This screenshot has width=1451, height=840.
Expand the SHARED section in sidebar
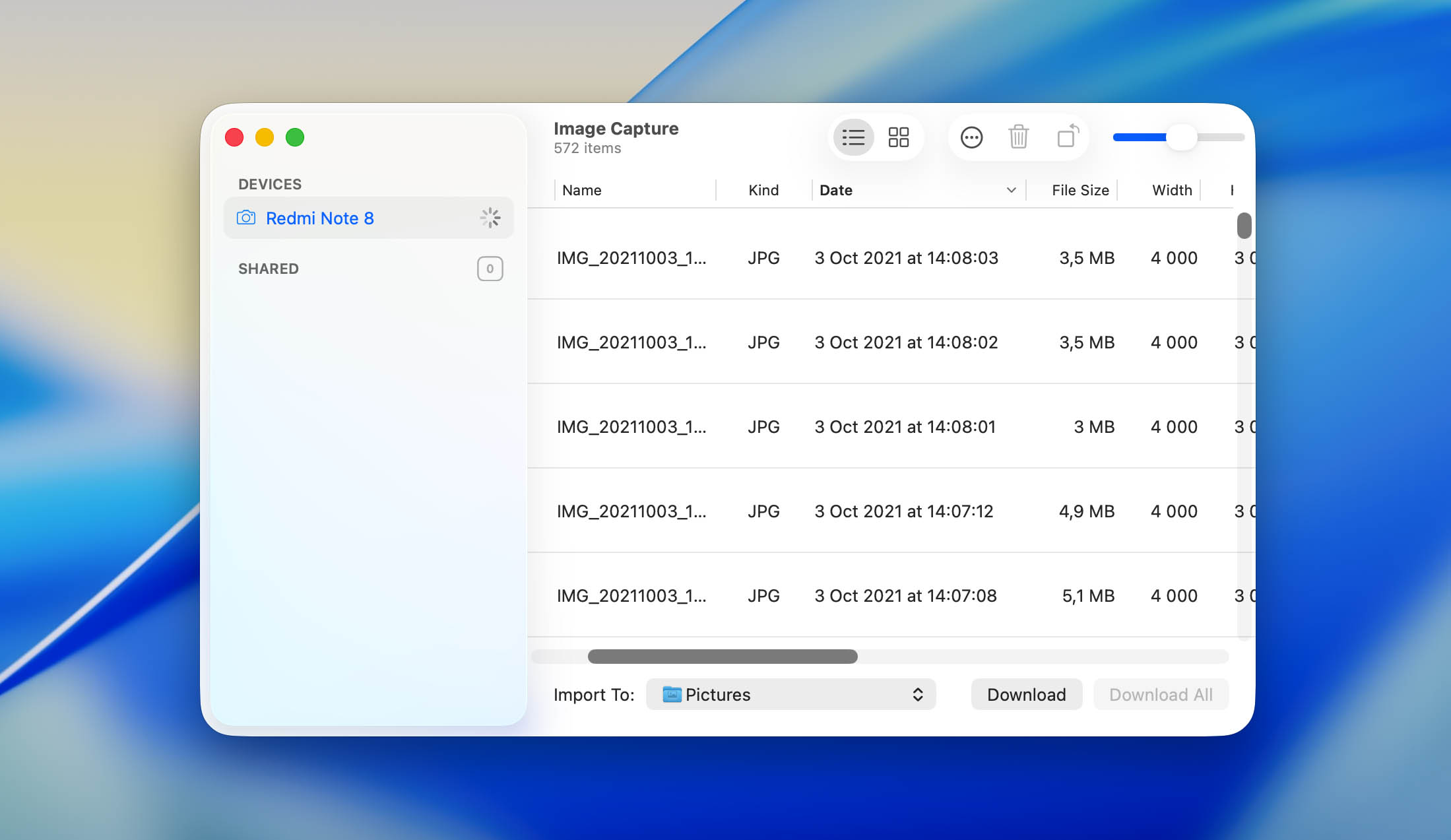click(x=268, y=269)
